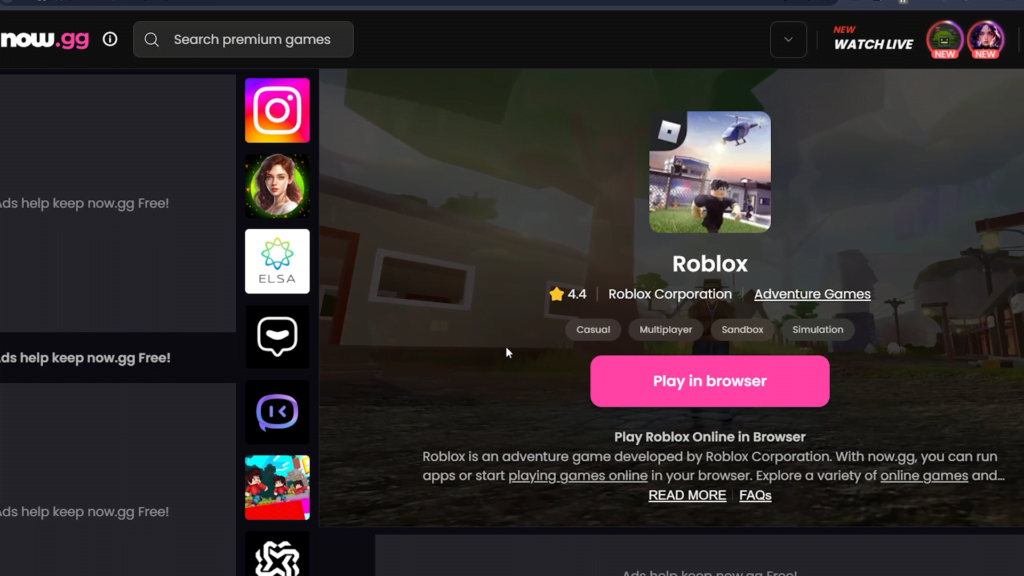Viewport: 1024px width, 576px height.
Task: Click the magnifier search icon
Action: [152, 40]
